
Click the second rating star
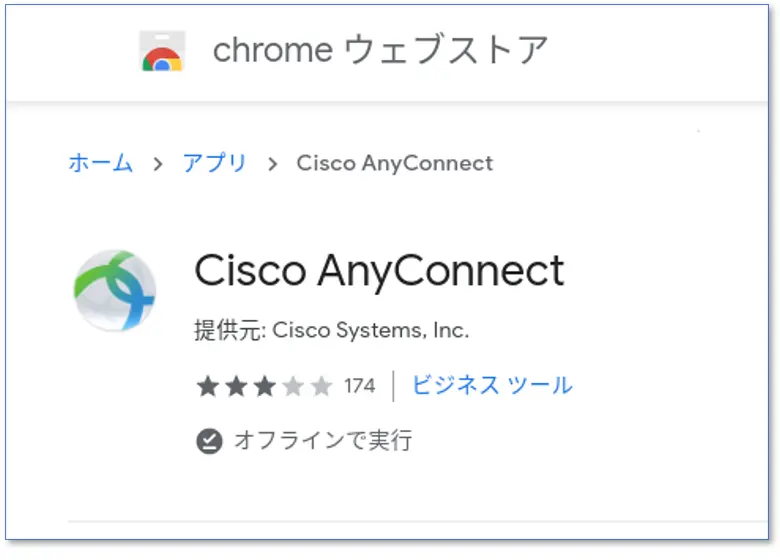tap(236, 386)
